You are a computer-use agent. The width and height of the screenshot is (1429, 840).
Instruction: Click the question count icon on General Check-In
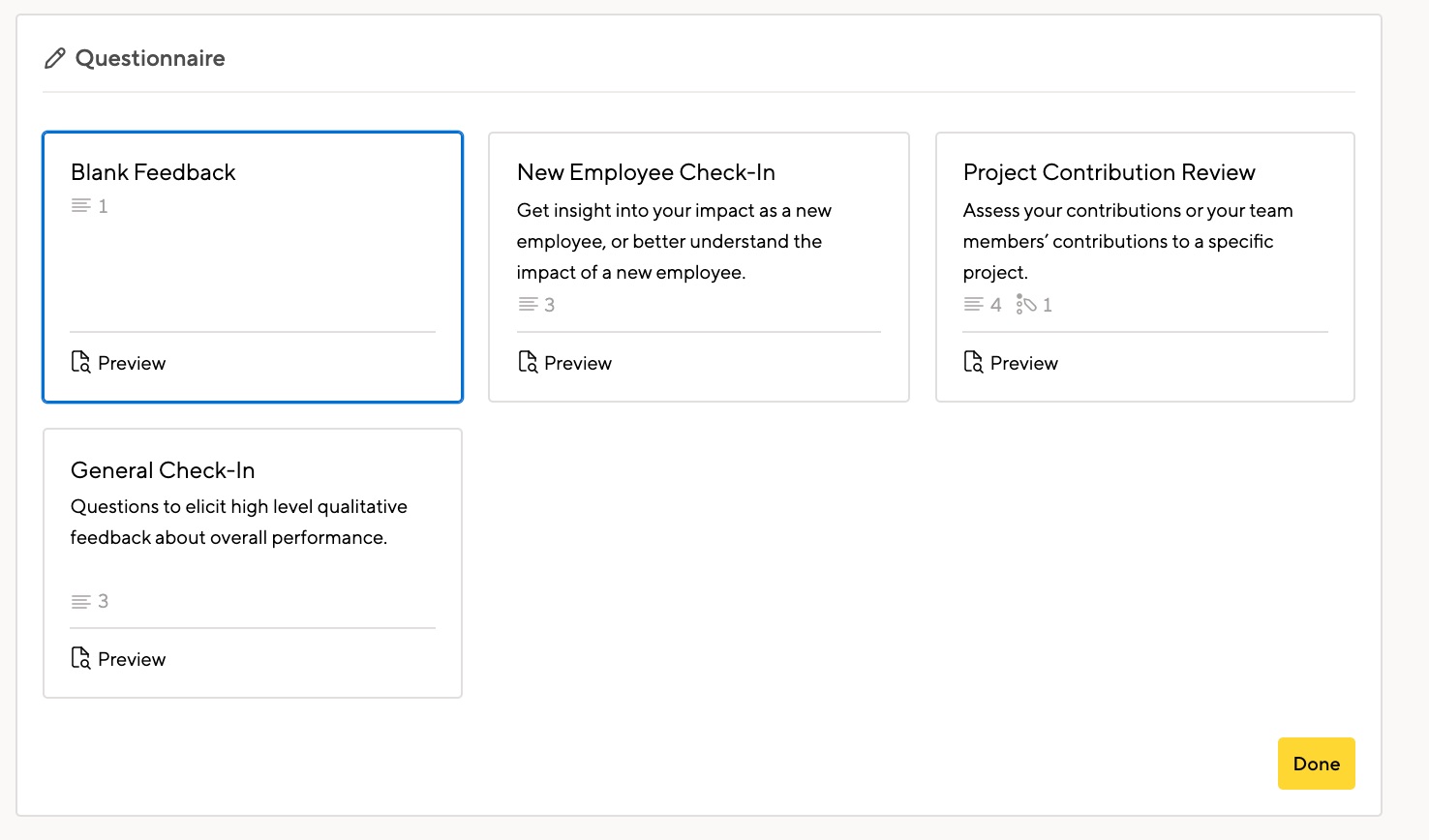(x=79, y=601)
